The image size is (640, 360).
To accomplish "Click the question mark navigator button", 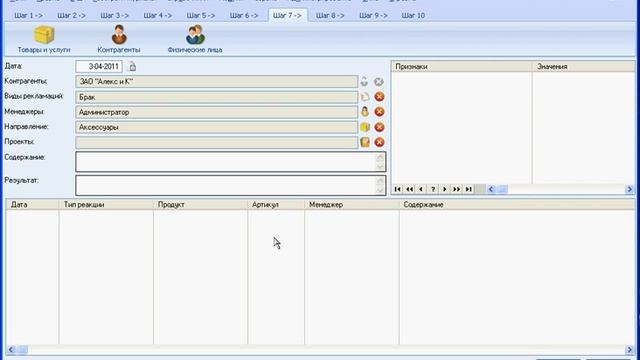I will coord(433,189).
